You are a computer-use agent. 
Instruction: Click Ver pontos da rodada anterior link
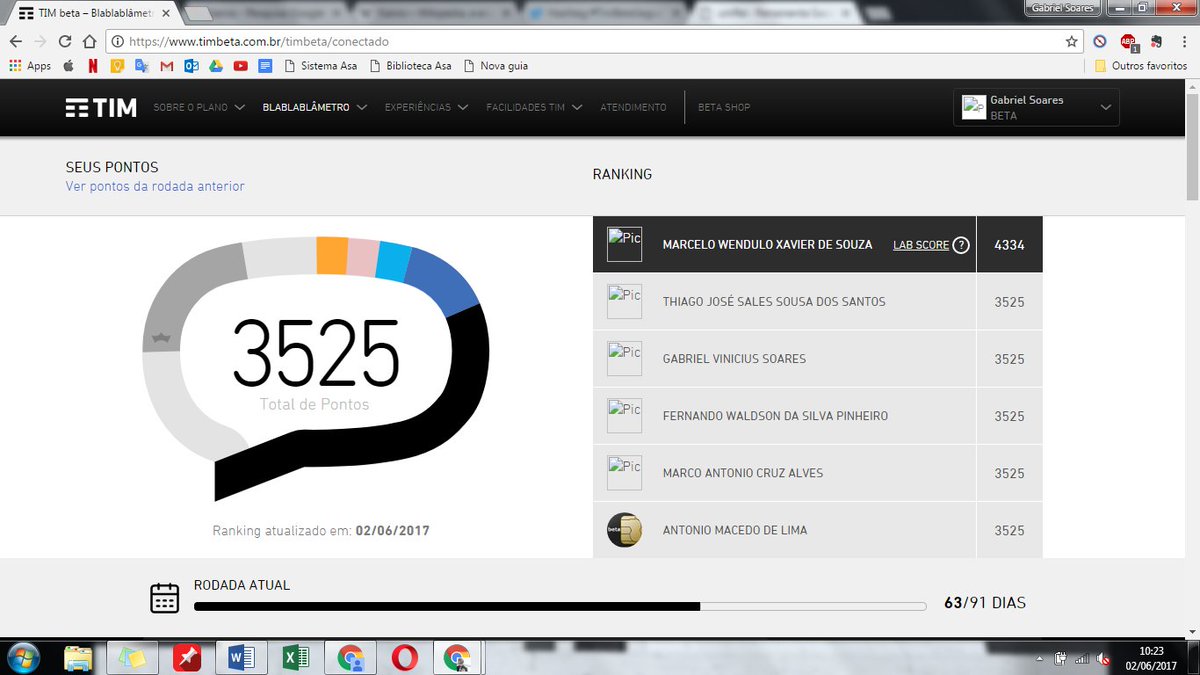tap(155, 186)
